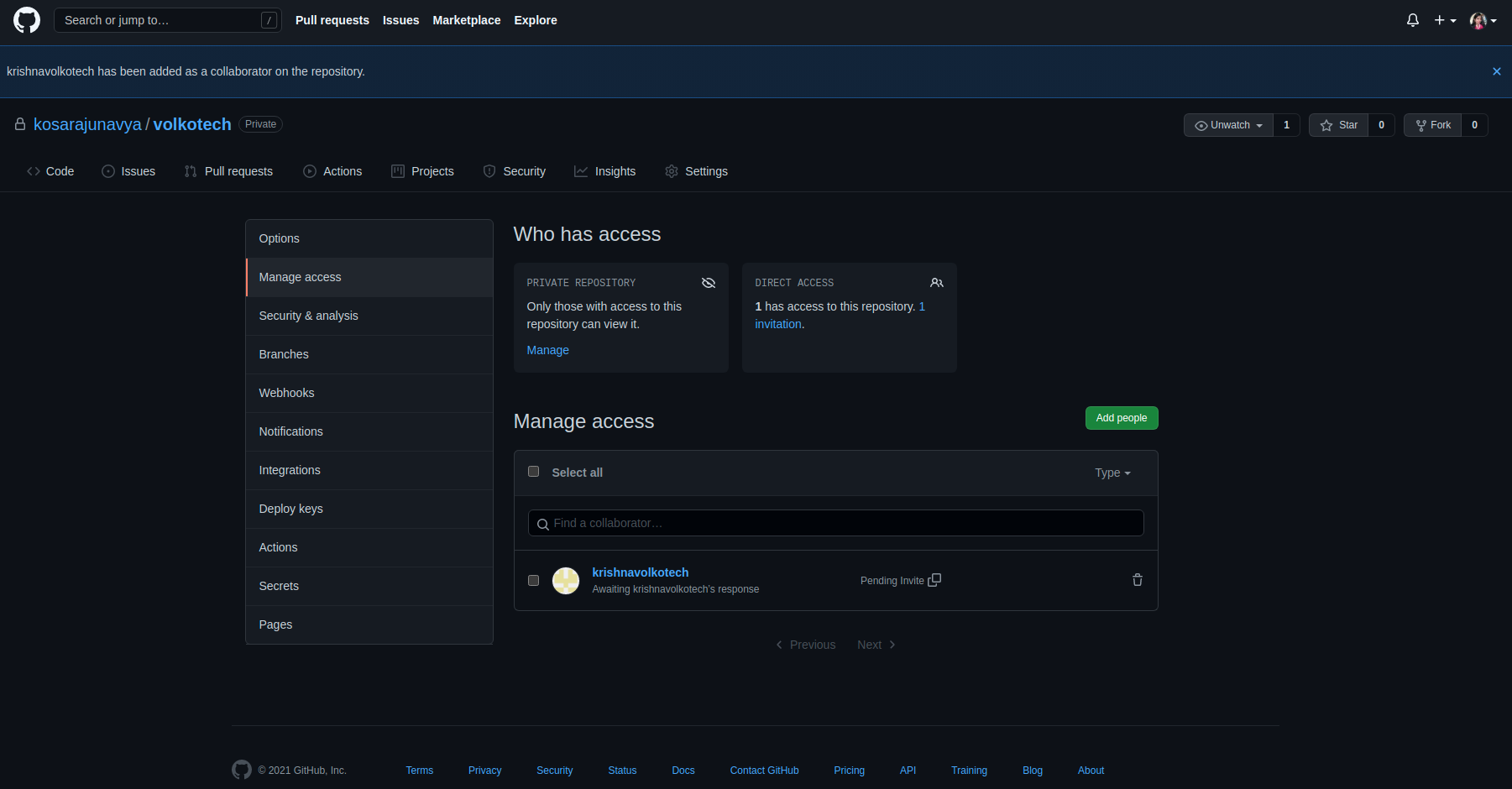Open the Privacy footer link
This screenshot has width=1512, height=789.
click(484, 771)
